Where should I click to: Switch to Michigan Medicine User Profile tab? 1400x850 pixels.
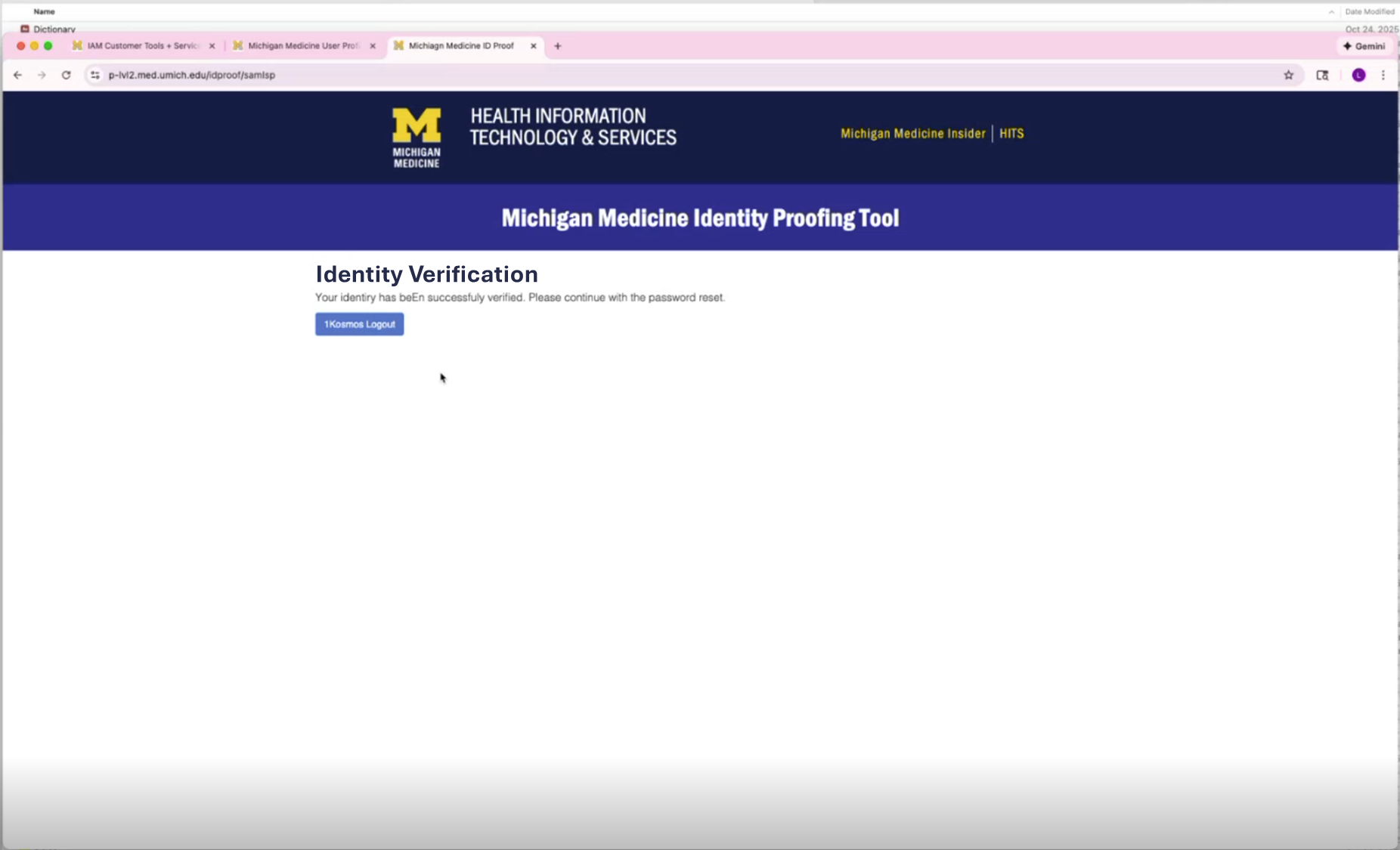[302, 46]
